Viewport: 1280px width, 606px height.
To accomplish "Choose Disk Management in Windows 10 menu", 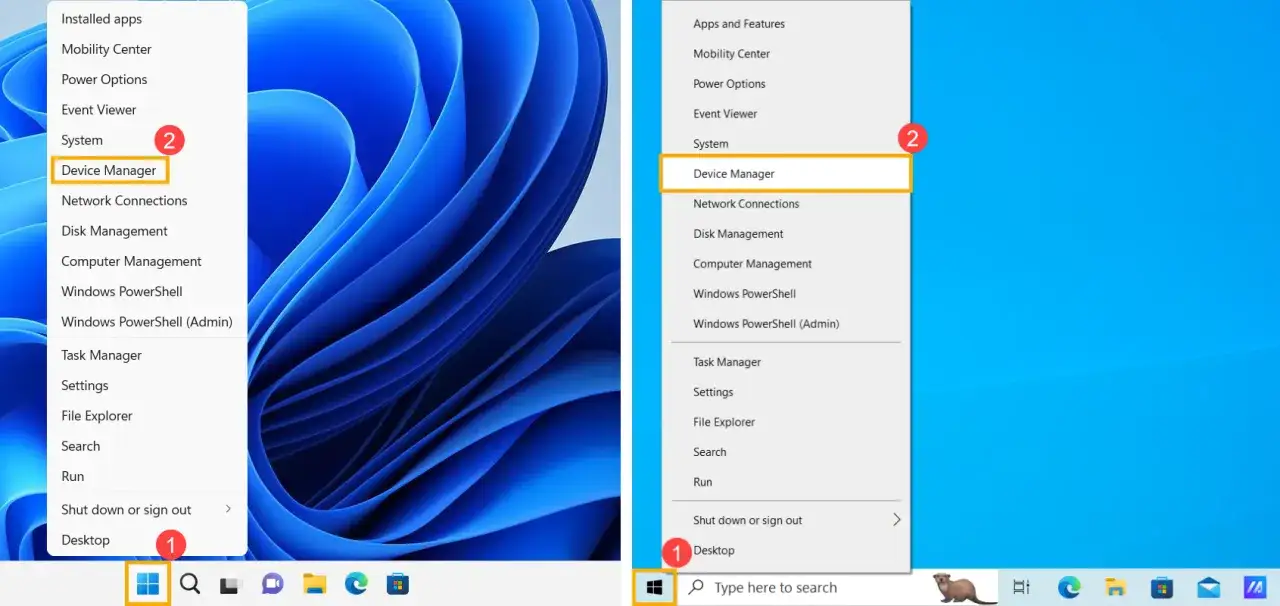I will point(786,234).
